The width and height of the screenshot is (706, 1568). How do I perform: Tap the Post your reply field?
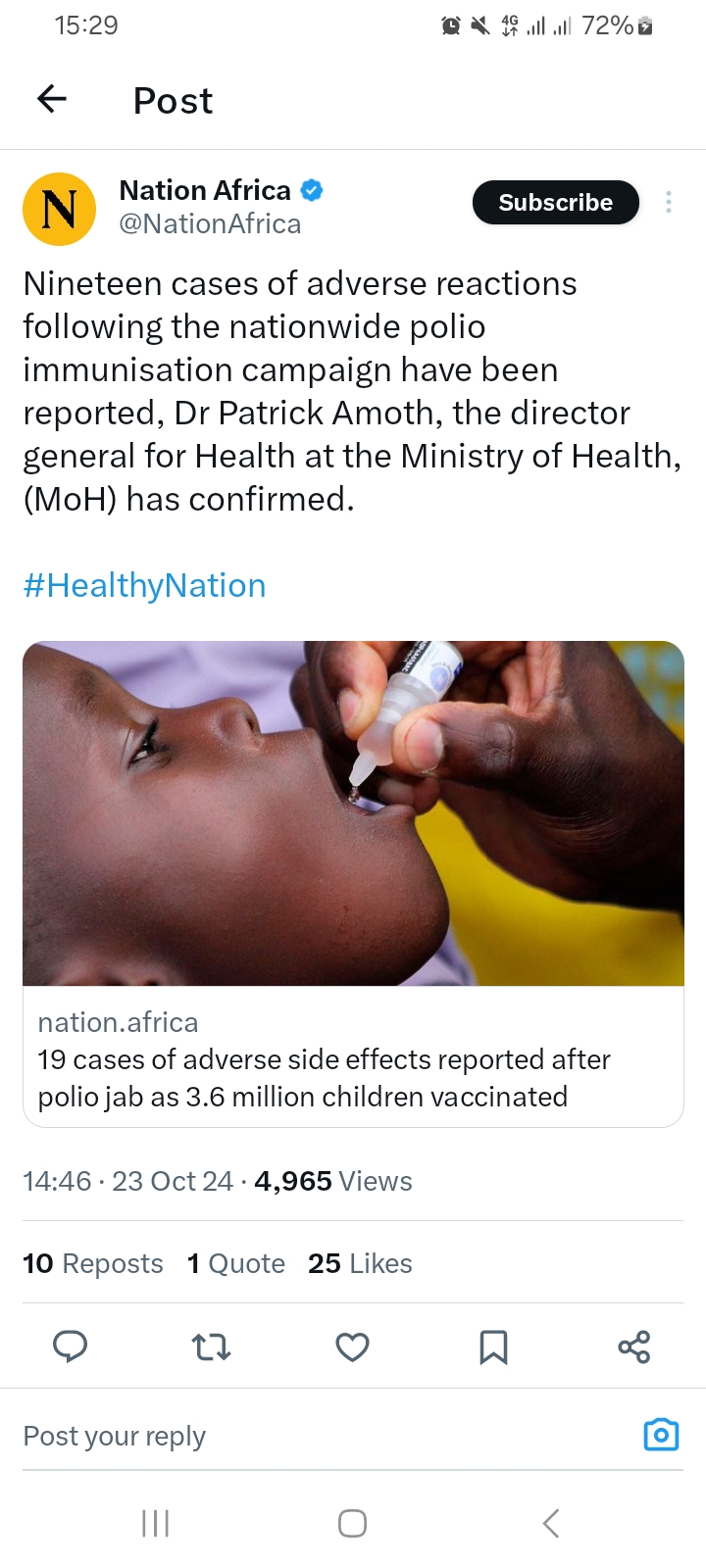pyautogui.click(x=294, y=1436)
